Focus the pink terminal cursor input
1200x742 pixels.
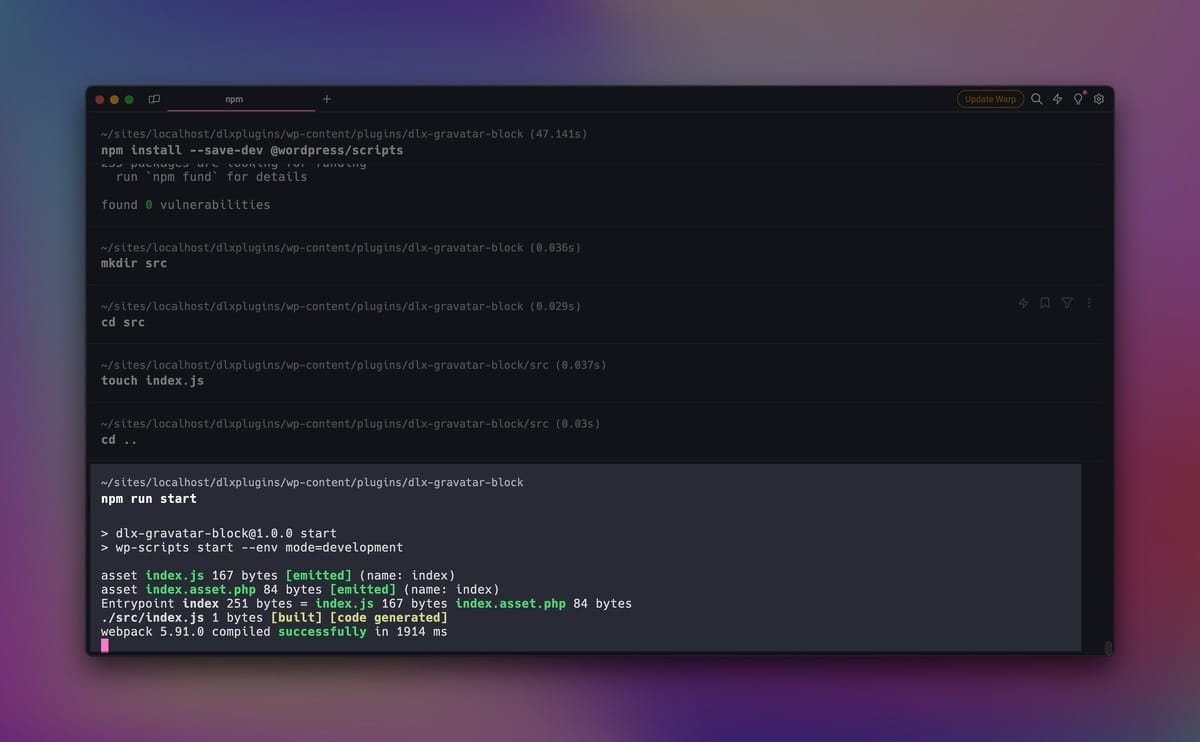tap(105, 645)
